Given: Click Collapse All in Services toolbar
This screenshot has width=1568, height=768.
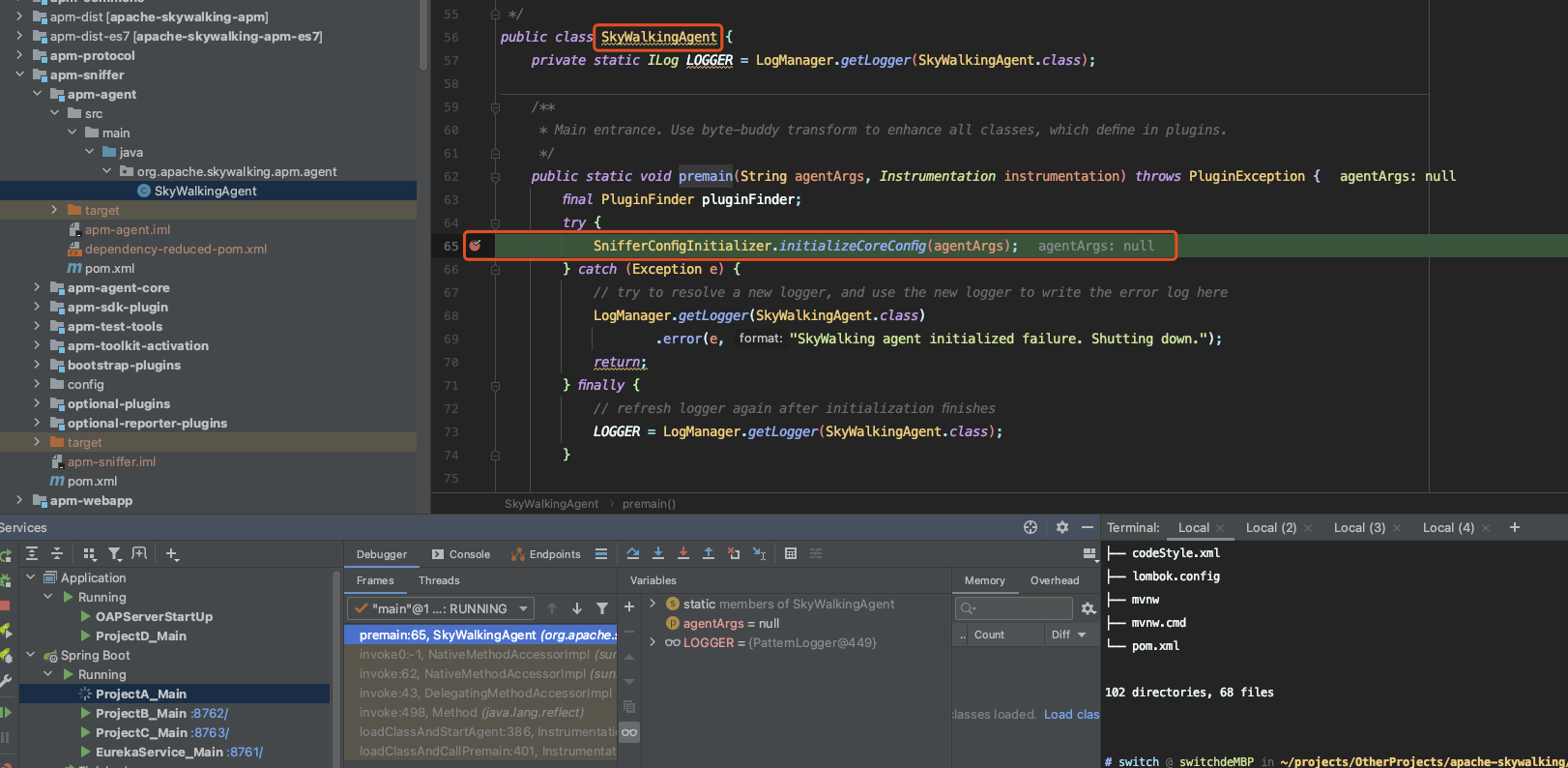Looking at the screenshot, I should pos(57,553).
